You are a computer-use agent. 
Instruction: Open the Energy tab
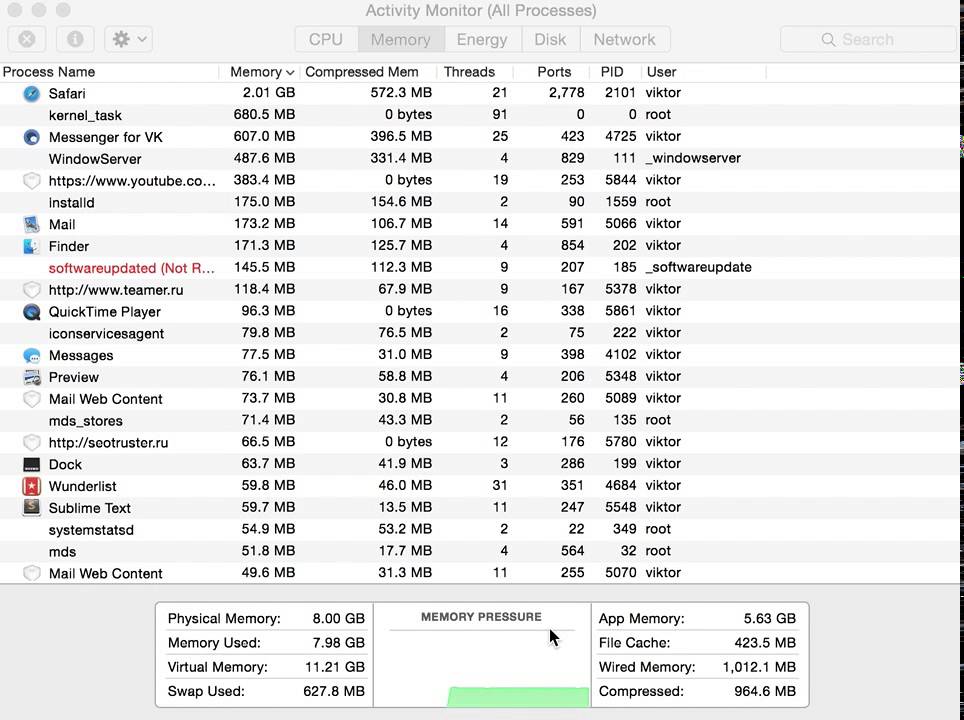pyautogui.click(x=482, y=39)
